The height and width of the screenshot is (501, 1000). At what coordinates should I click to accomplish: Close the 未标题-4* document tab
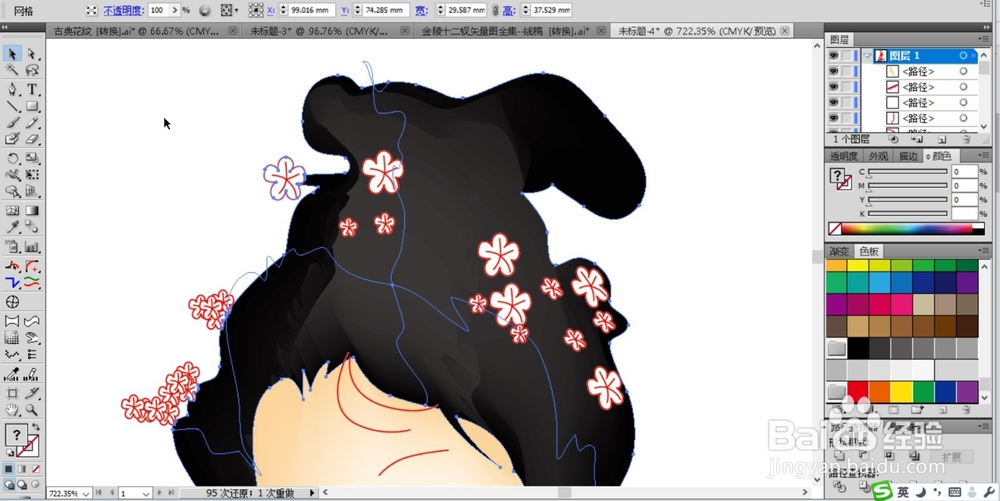click(784, 31)
